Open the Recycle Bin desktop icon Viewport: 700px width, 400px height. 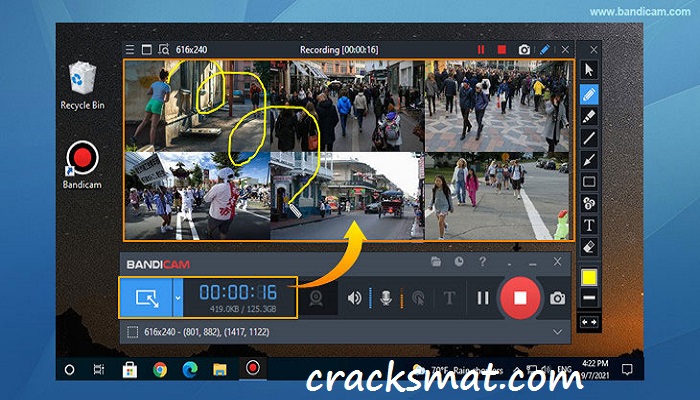click(83, 86)
